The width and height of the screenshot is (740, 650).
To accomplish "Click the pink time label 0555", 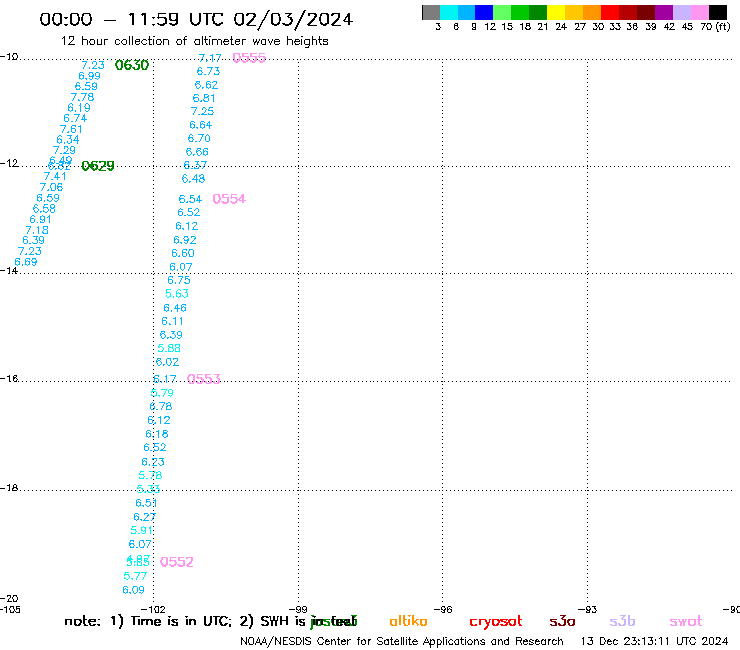I will tap(249, 58).
